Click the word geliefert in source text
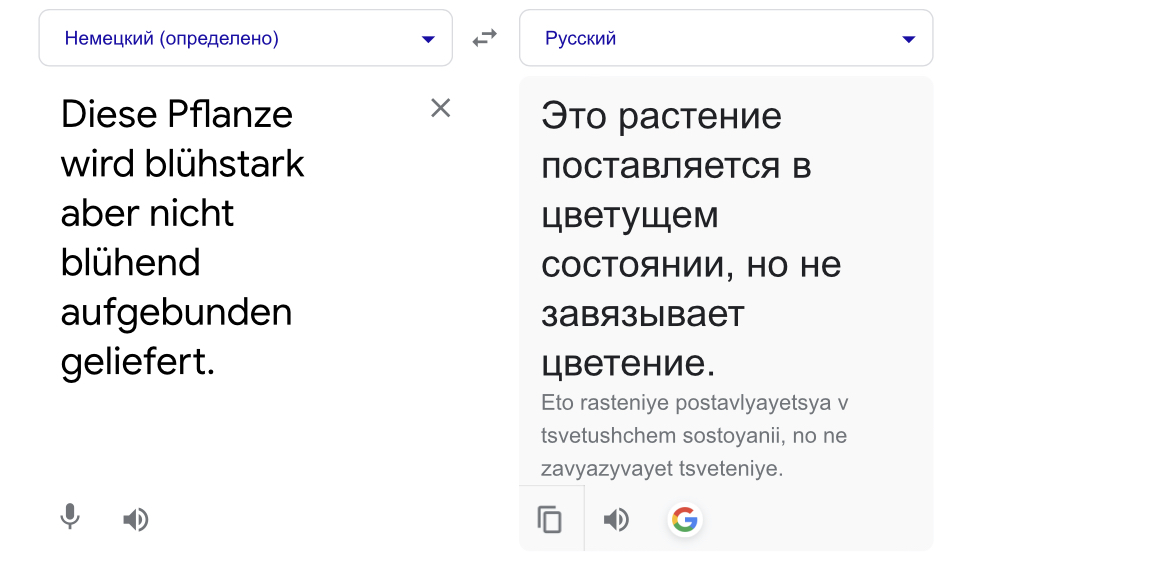The width and height of the screenshot is (1170, 571). coord(134,363)
